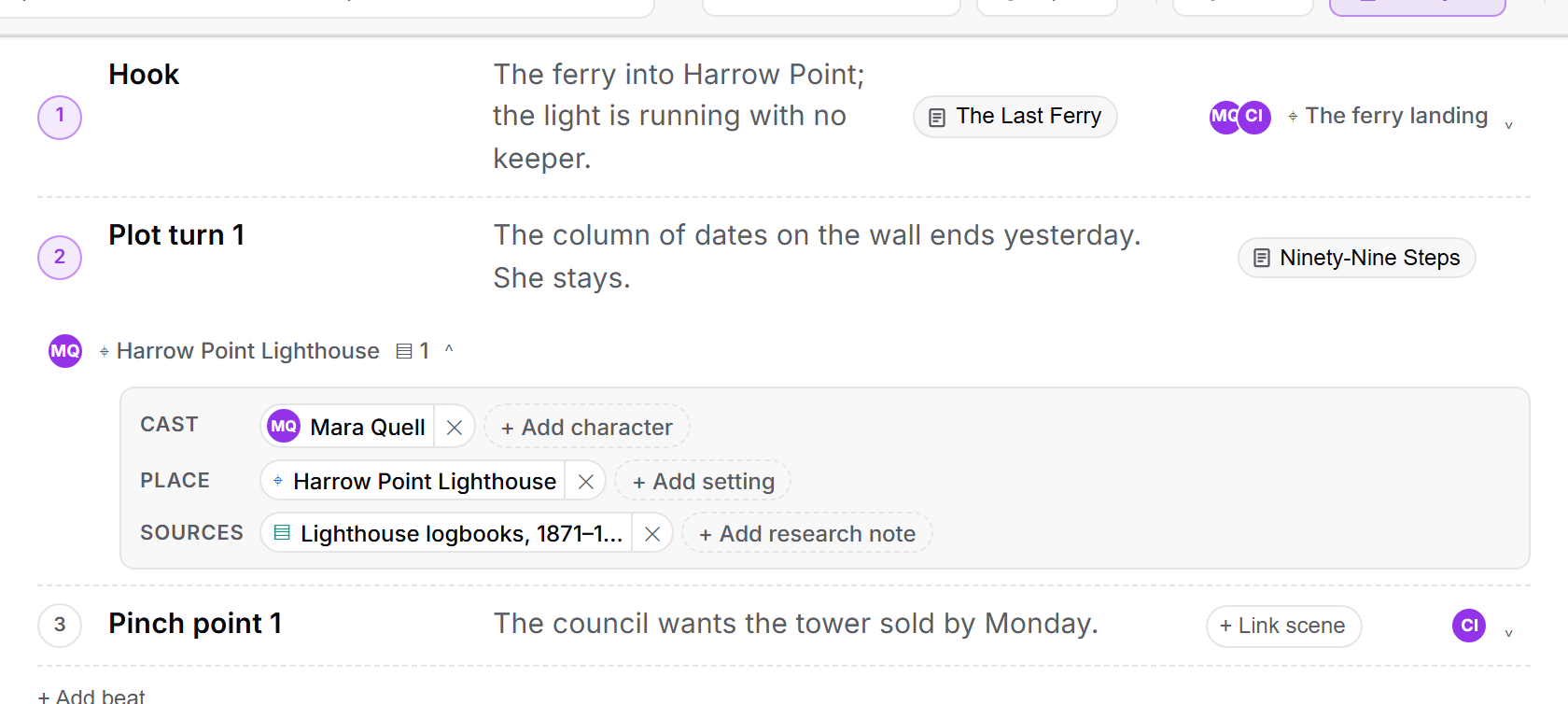Click beat number 2 circle for Plot turn 1
The image size is (1568, 704).
60,258
